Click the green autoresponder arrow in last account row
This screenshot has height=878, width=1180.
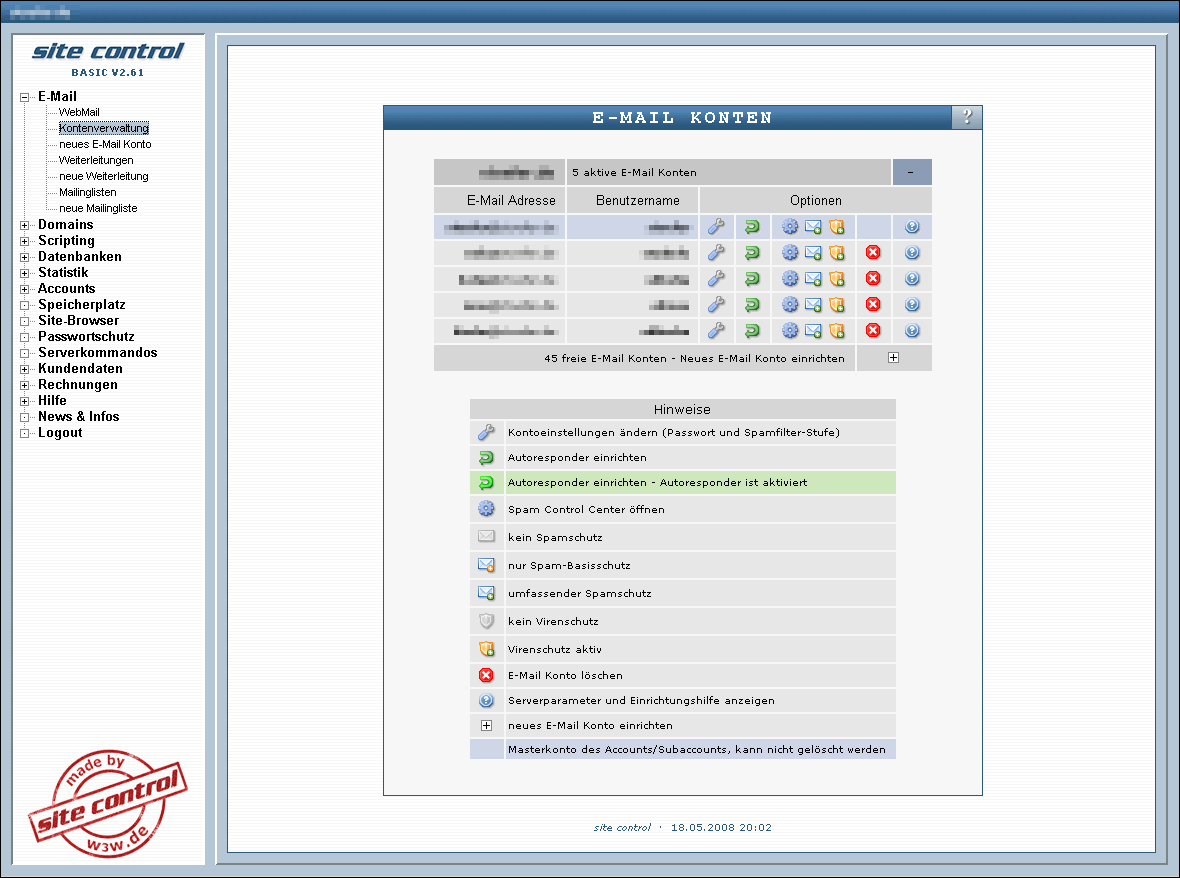(752, 330)
